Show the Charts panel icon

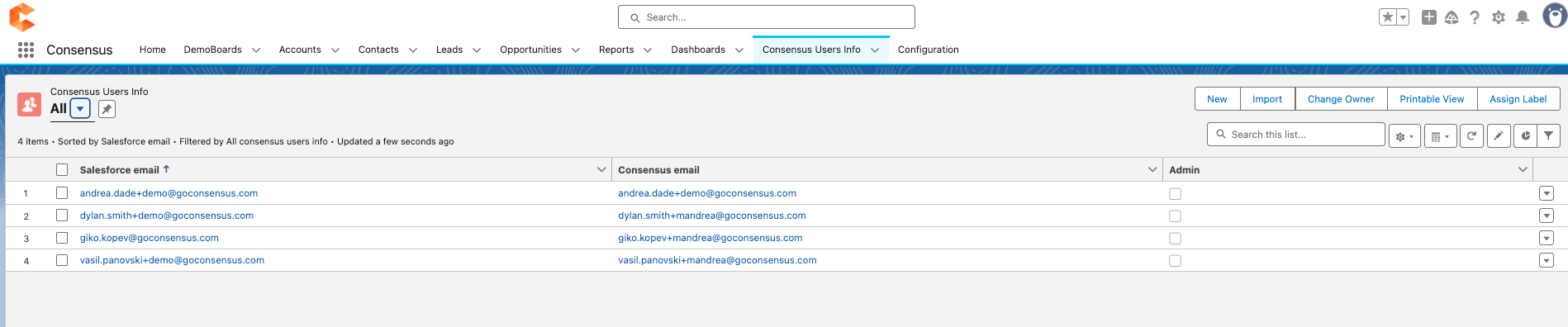coord(1525,135)
